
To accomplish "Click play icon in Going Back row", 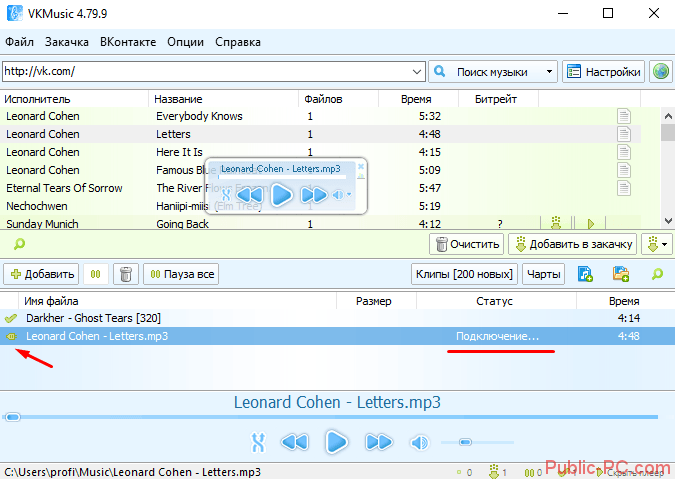I will pos(591,223).
